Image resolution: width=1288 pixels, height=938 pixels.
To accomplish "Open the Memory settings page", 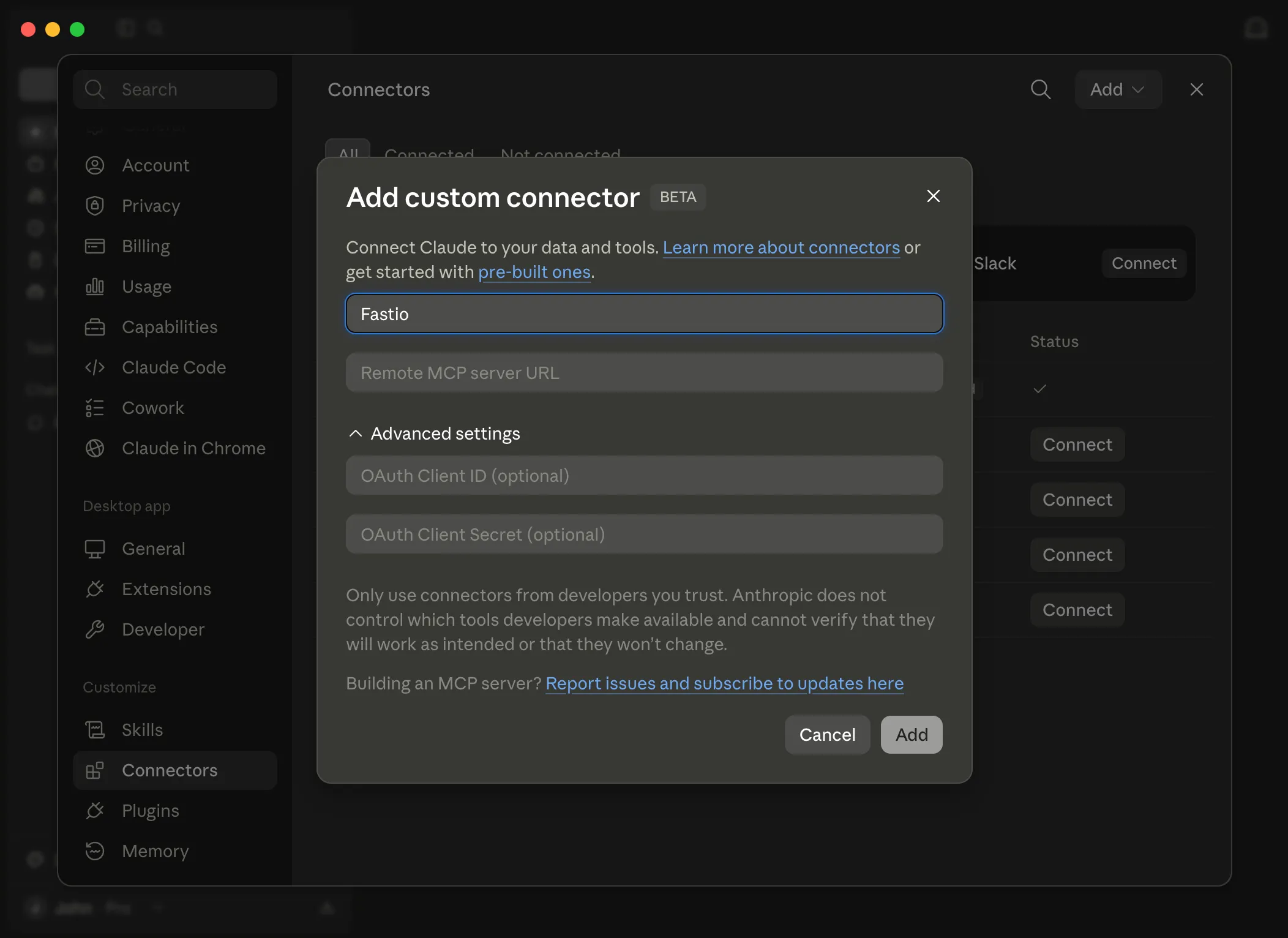I will tap(175, 851).
